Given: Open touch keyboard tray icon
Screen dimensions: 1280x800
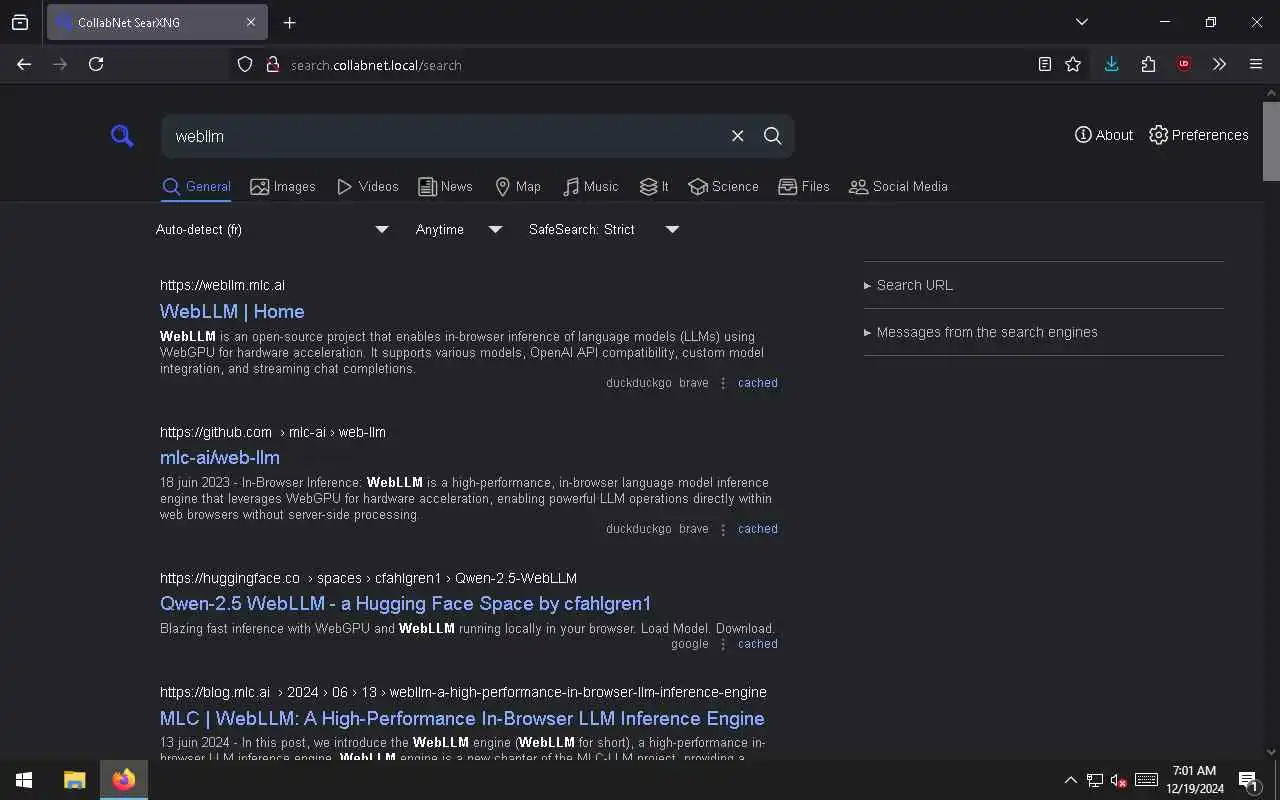Looking at the screenshot, I should tap(1146, 780).
